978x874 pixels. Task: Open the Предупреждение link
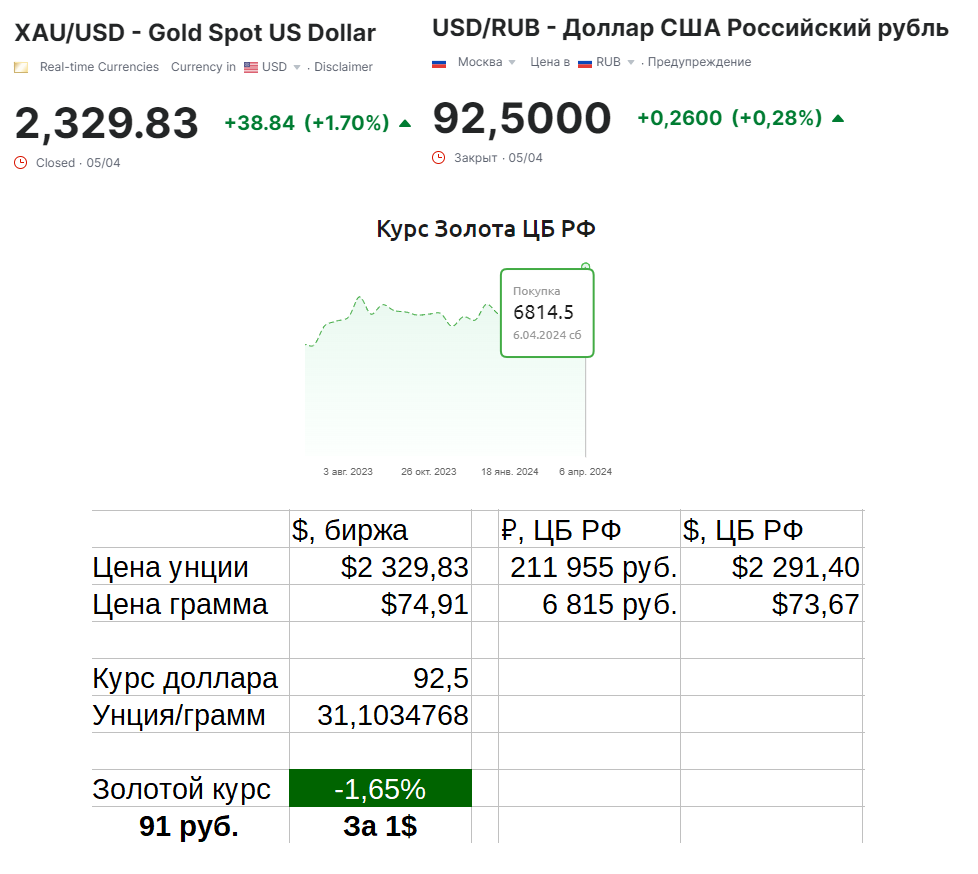pos(699,62)
